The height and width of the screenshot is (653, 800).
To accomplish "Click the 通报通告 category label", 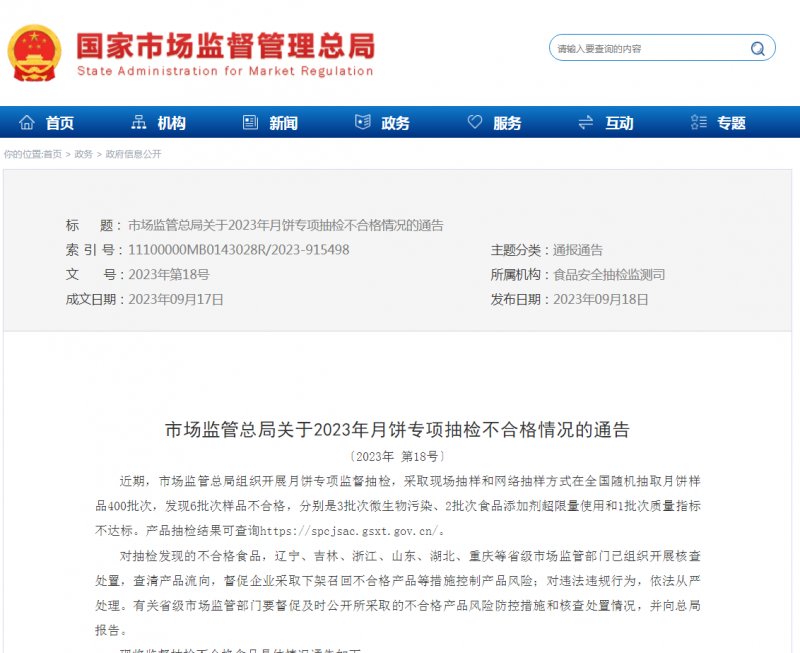I will (578, 250).
